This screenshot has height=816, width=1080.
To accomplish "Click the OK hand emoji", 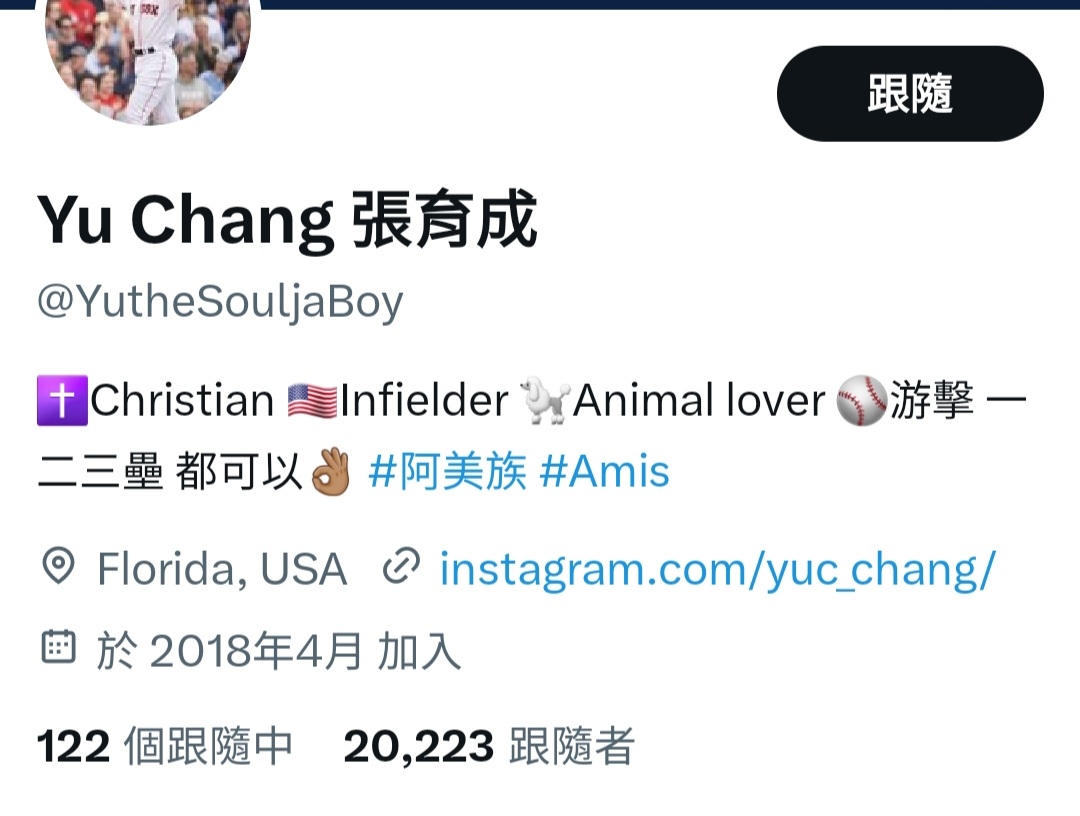I will [x=331, y=472].
